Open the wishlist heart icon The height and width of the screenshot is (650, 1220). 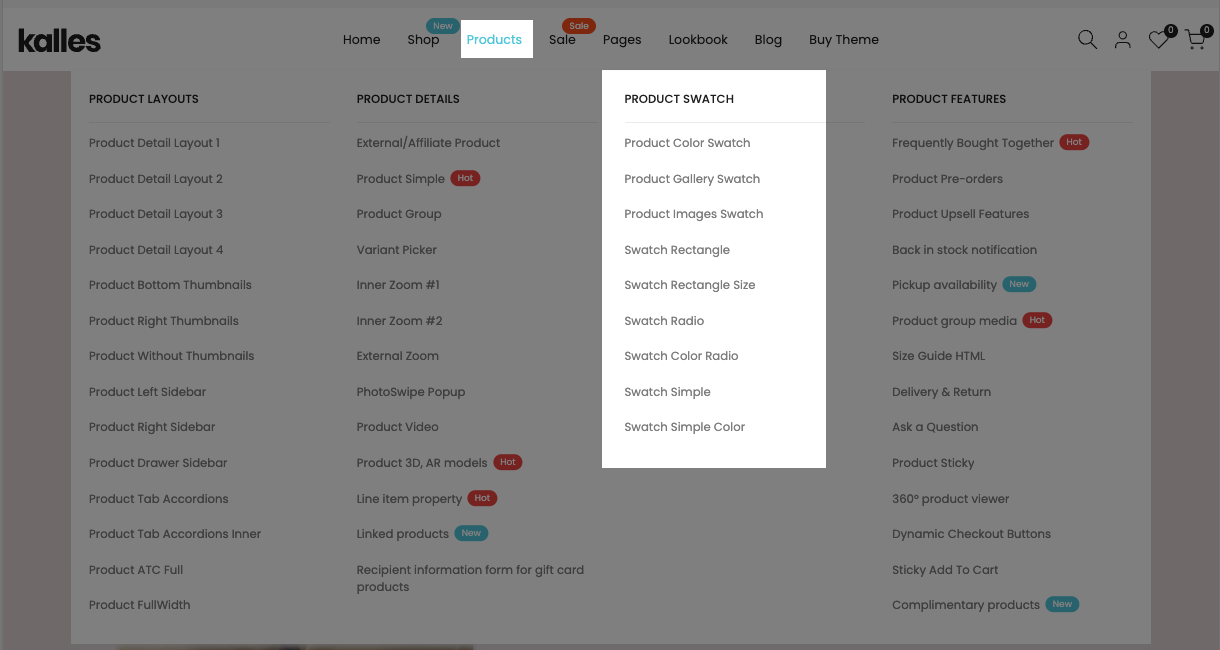(x=1158, y=40)
